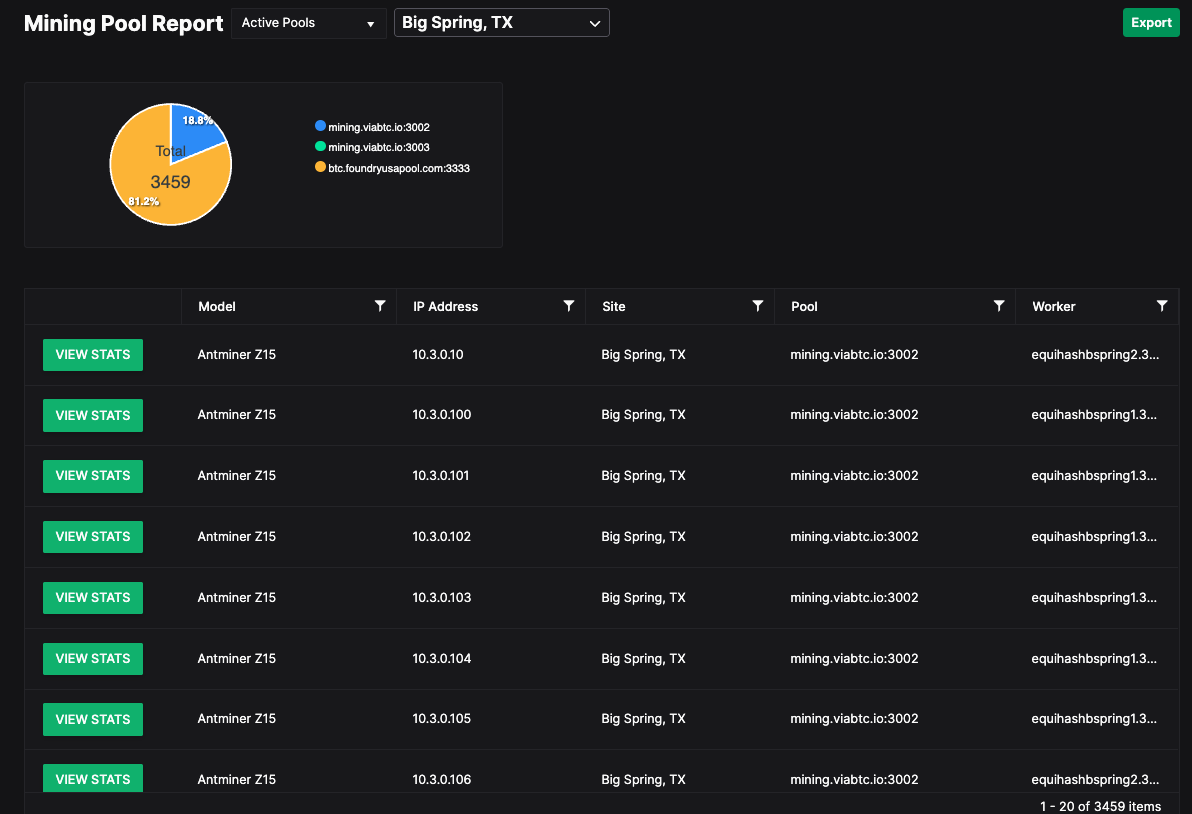Open the Site column filter icon
This screenshot has height=814, width=1192.
[757, 306]
